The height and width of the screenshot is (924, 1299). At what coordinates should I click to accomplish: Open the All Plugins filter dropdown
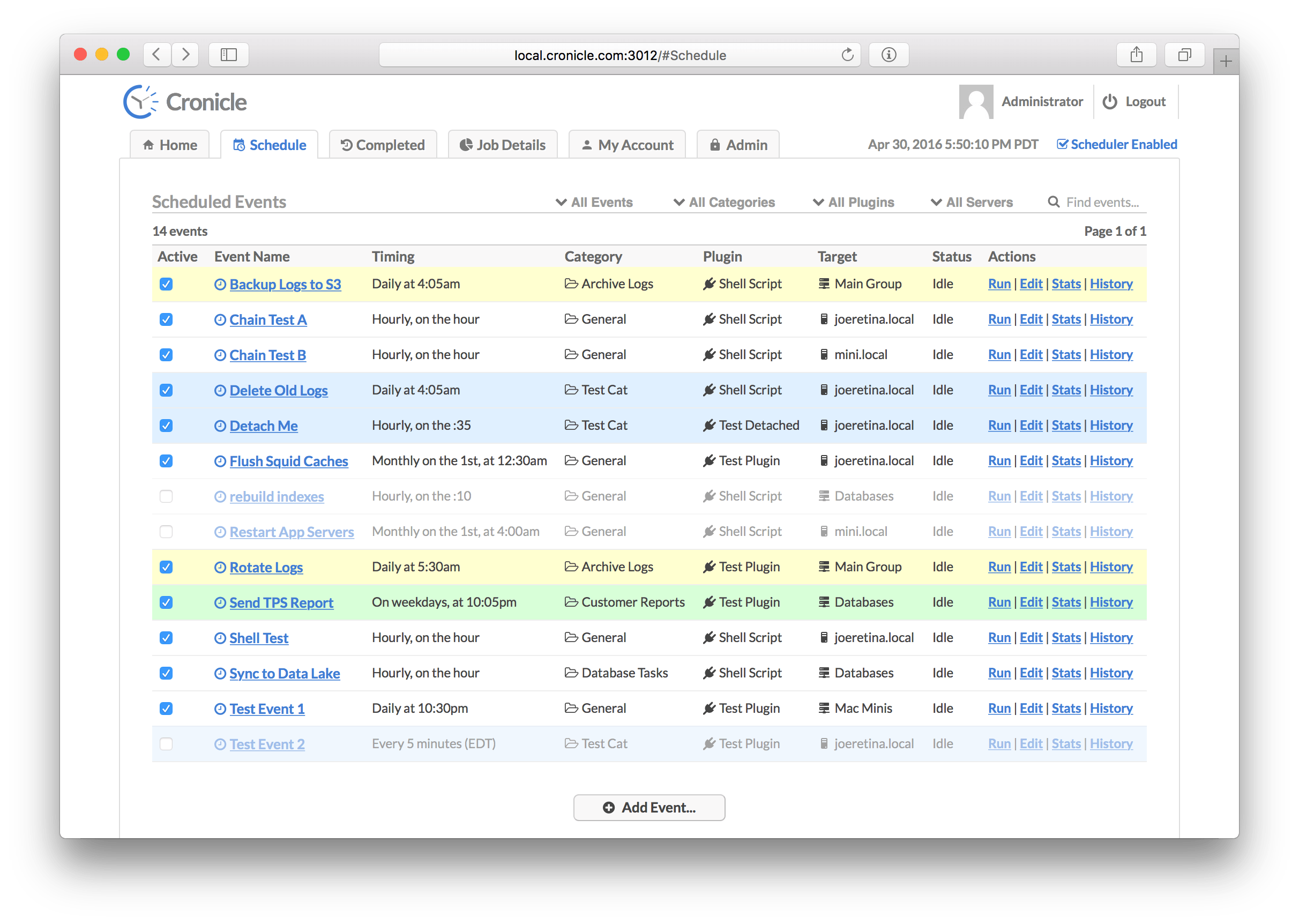point(853,203)
